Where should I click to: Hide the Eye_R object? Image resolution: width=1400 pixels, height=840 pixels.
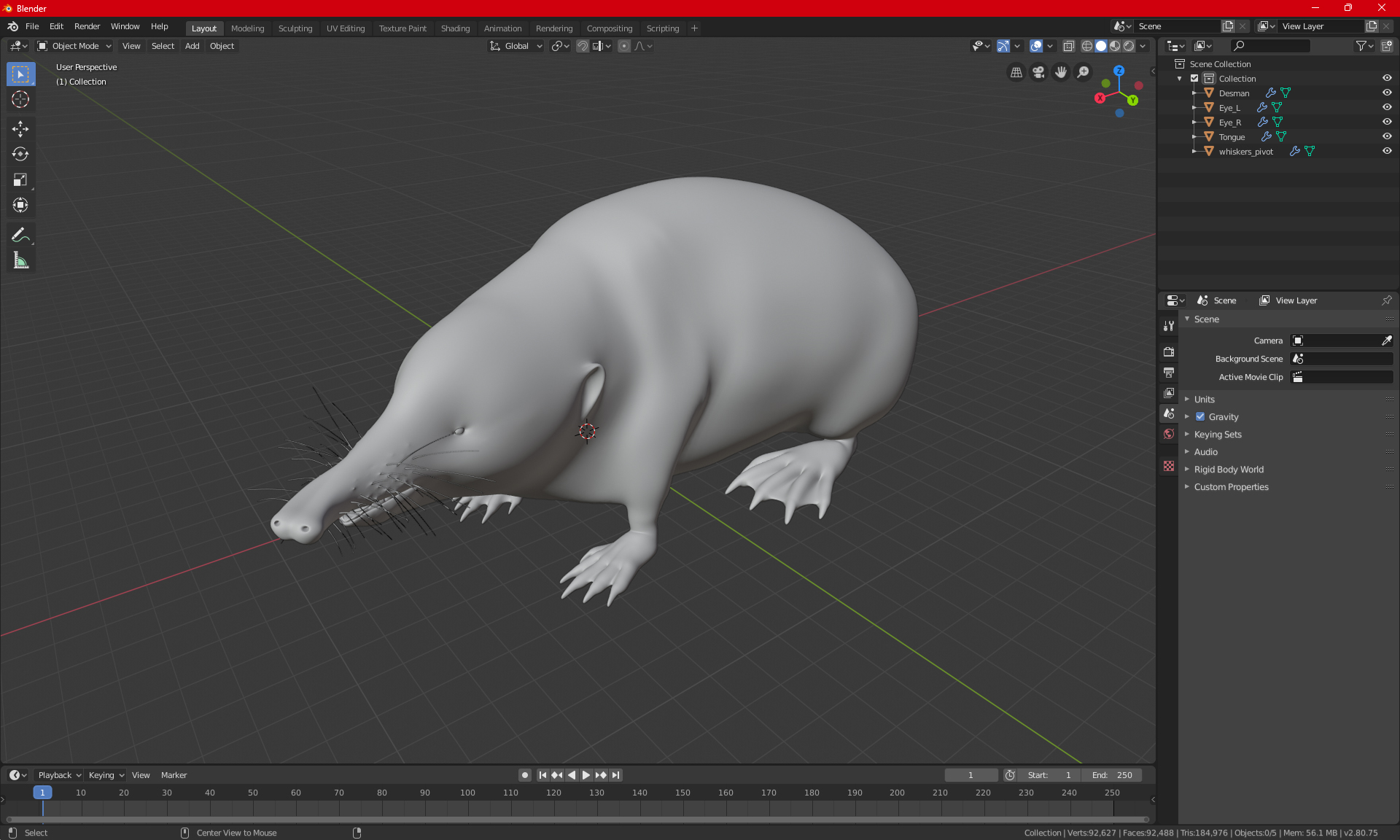point(1387,122)
